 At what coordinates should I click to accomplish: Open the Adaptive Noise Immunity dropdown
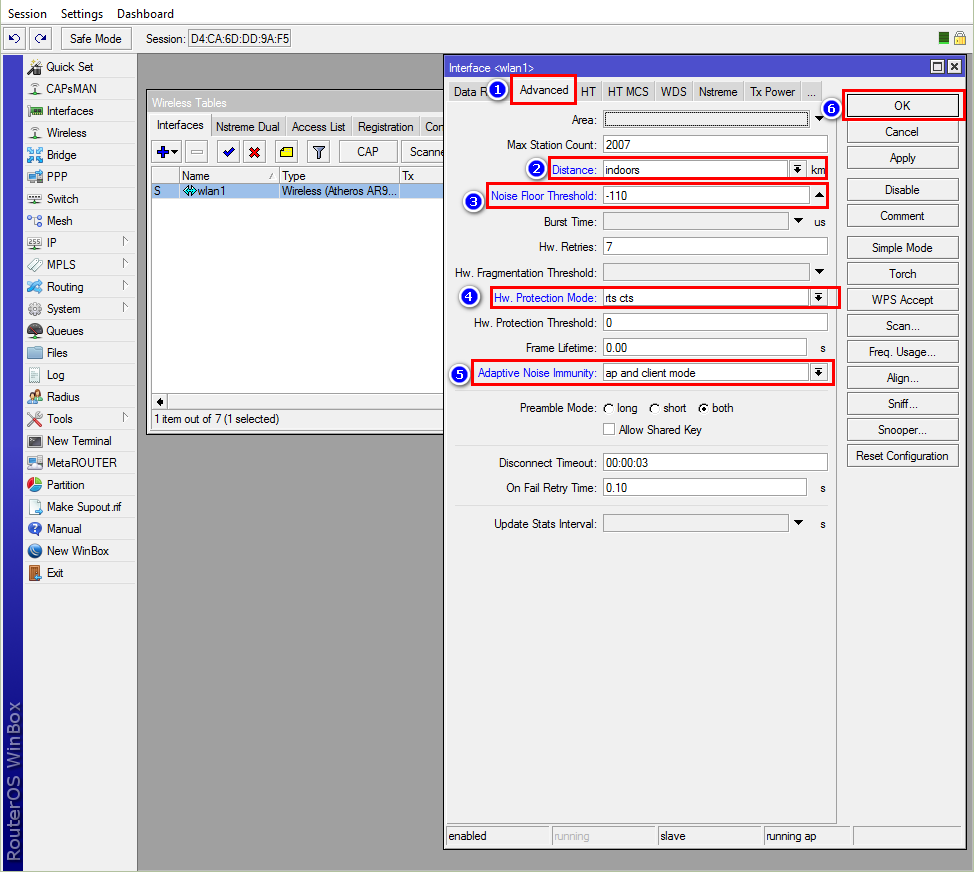coord(819,373)
